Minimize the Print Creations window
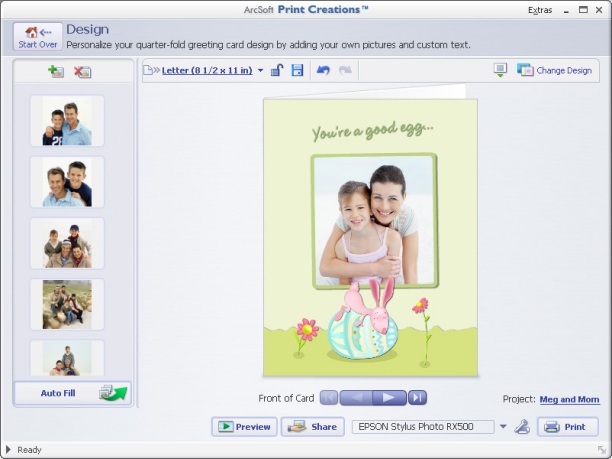Screen dimensions: 612x459 coord(566,11)
